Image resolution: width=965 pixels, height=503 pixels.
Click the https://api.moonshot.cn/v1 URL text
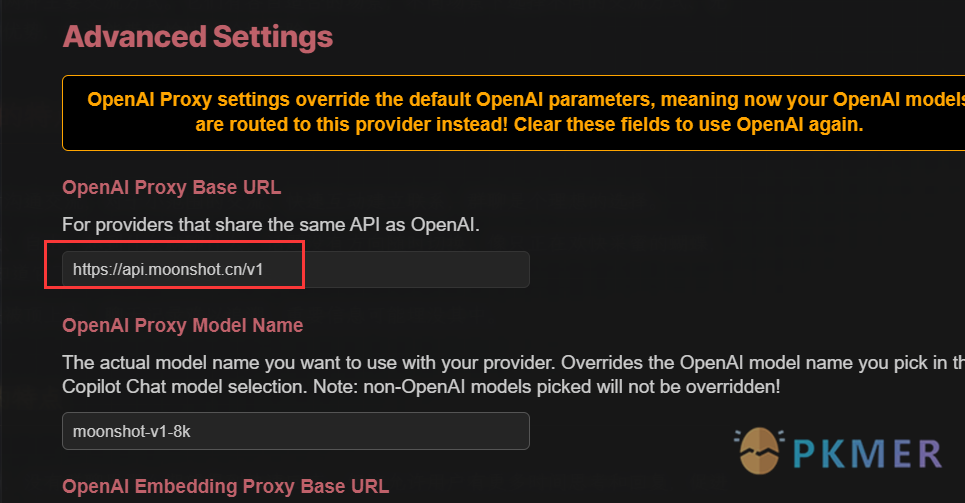tap(168, 270)
